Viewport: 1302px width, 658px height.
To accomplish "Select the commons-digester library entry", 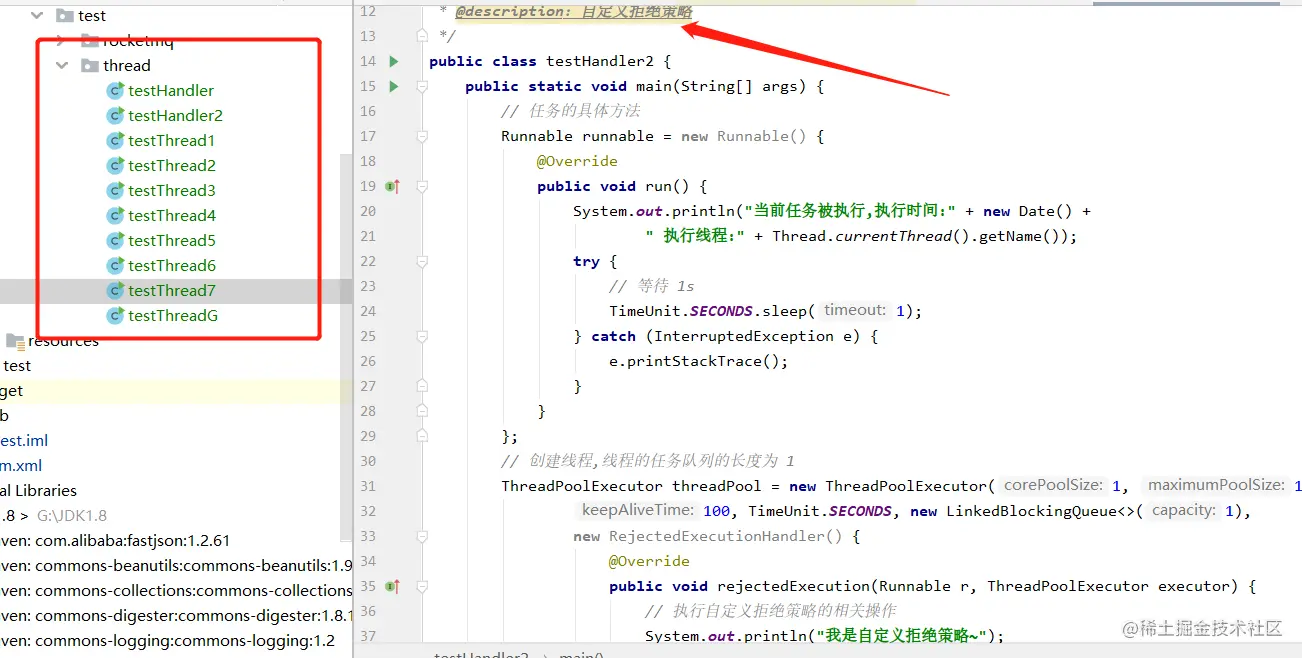I will coord(176,615).
